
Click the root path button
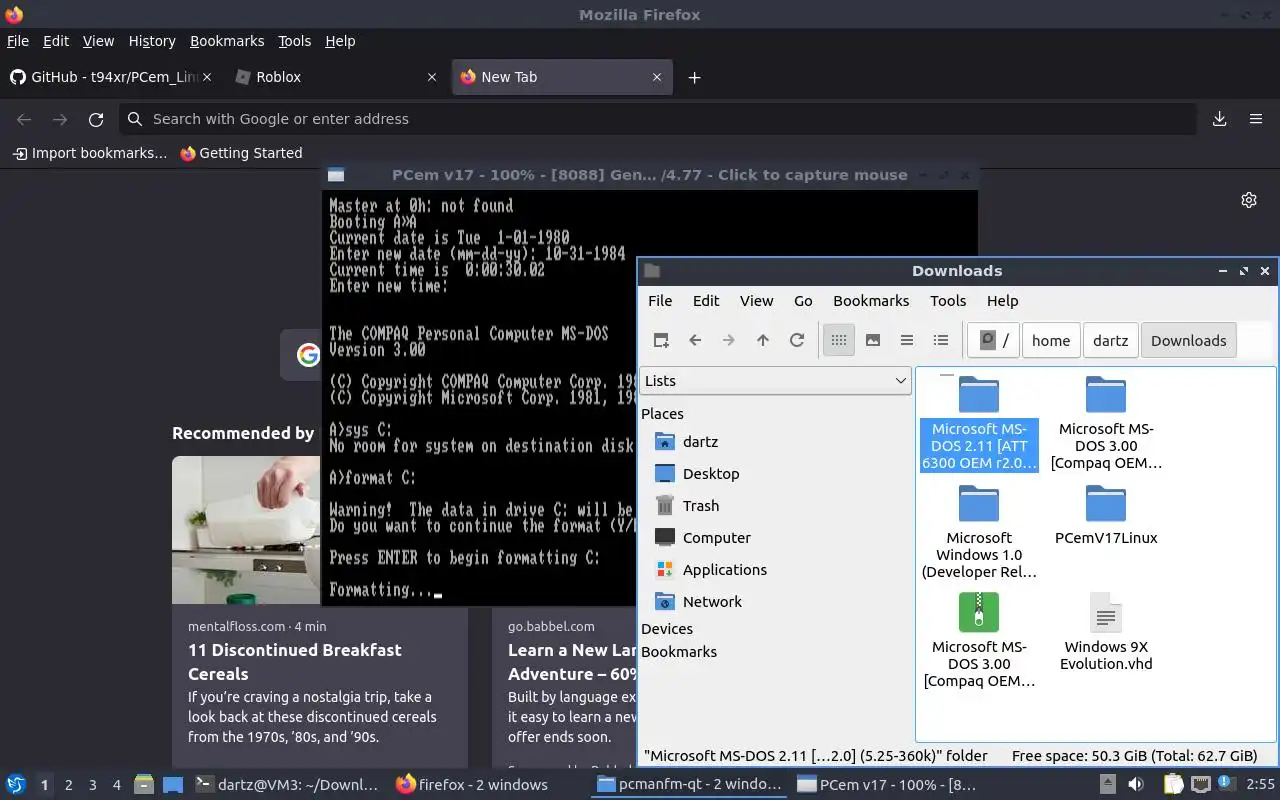click(x=994, y=340)
